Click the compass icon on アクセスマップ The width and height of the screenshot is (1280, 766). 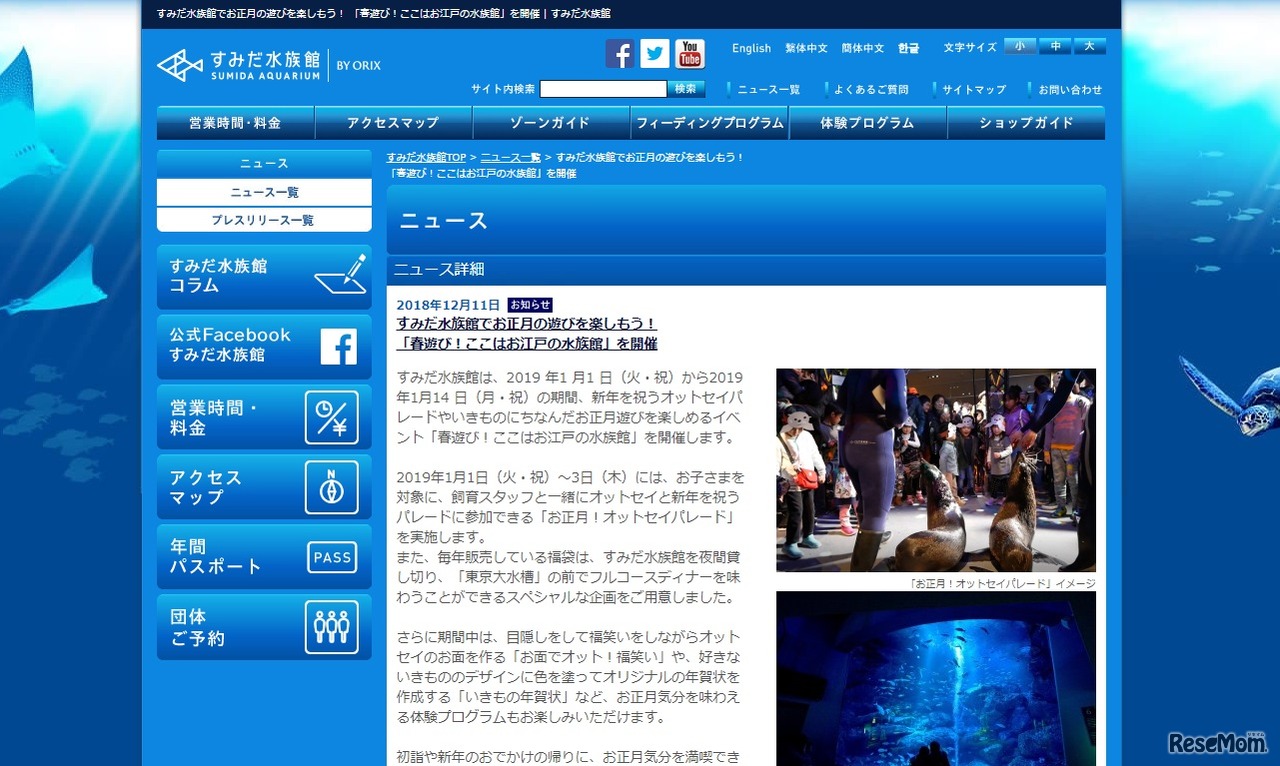(x=331, y=487)
